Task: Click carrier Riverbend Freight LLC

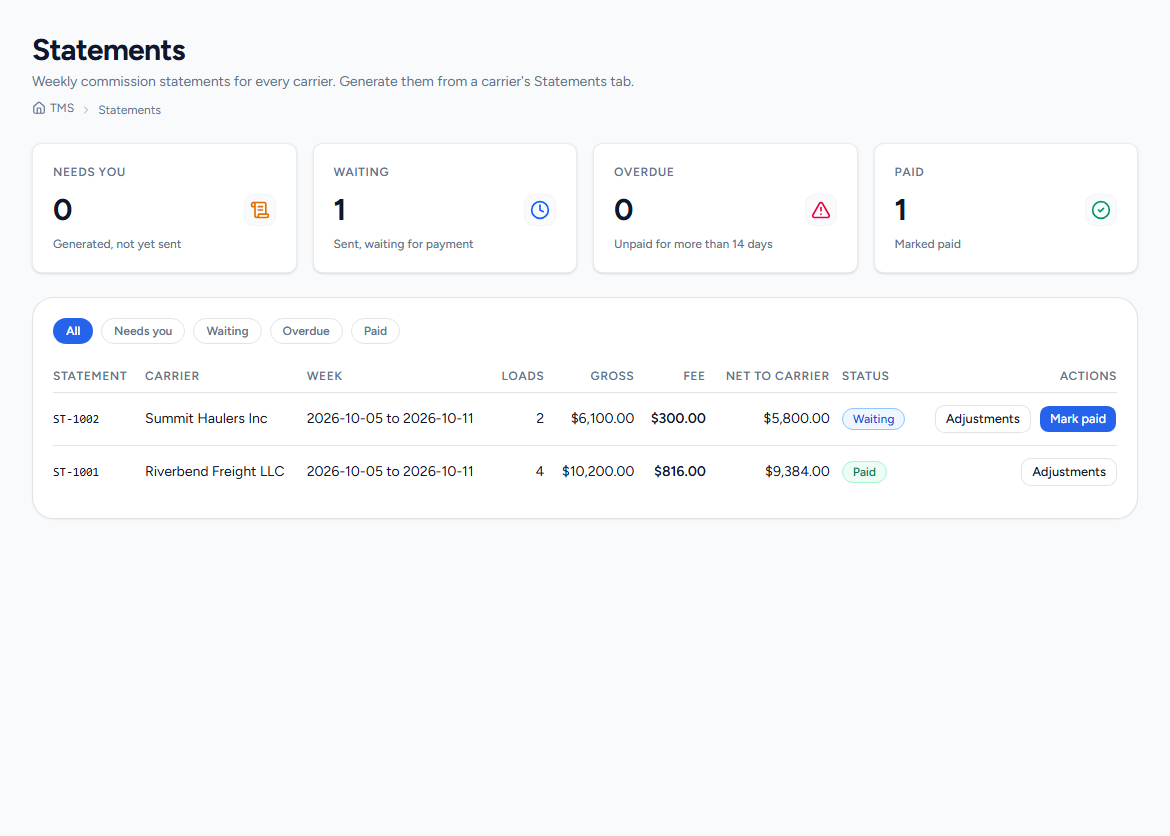Action: coord(215,471)
